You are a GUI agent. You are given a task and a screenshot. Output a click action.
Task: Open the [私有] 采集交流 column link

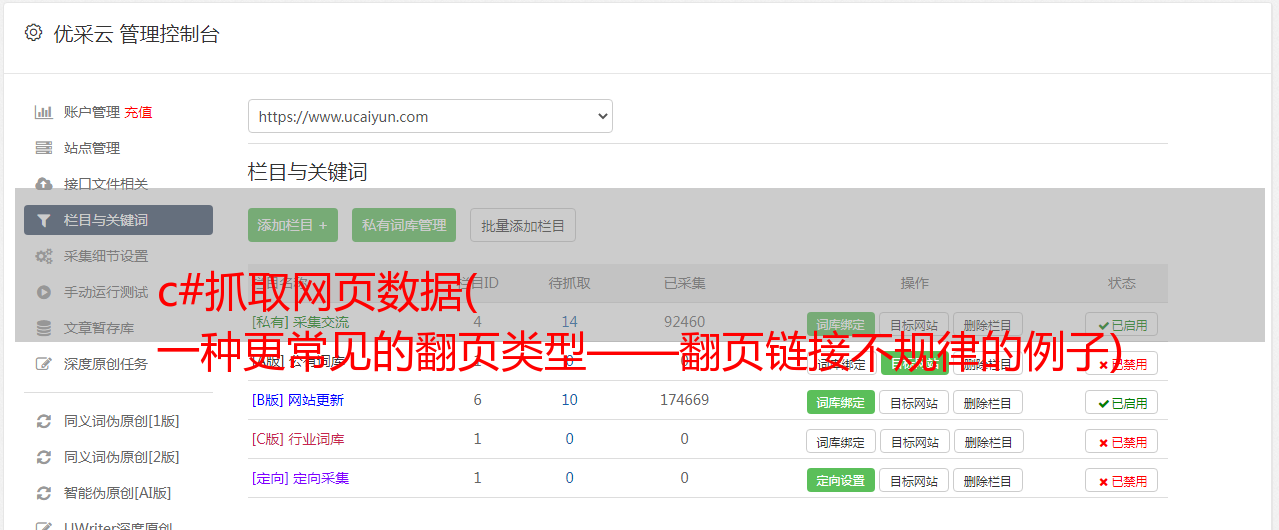(x=301, y=322)
